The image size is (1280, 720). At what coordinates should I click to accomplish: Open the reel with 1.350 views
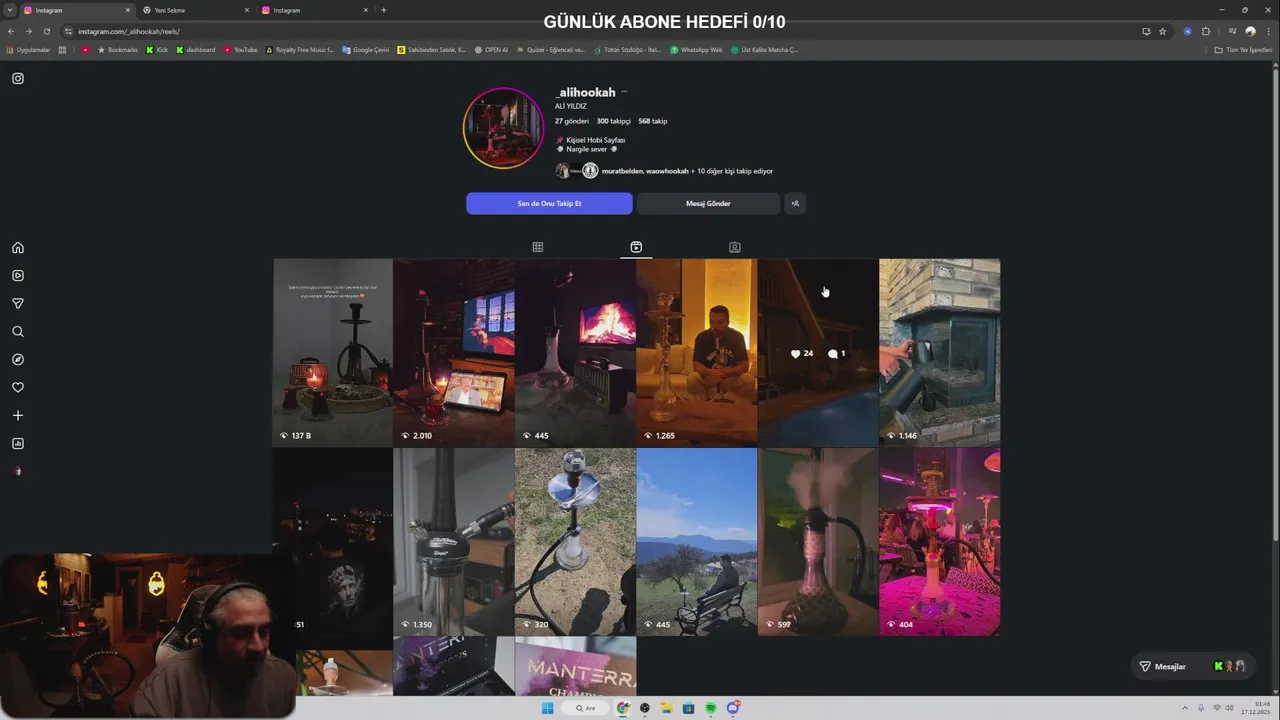(x=454, y=541)
